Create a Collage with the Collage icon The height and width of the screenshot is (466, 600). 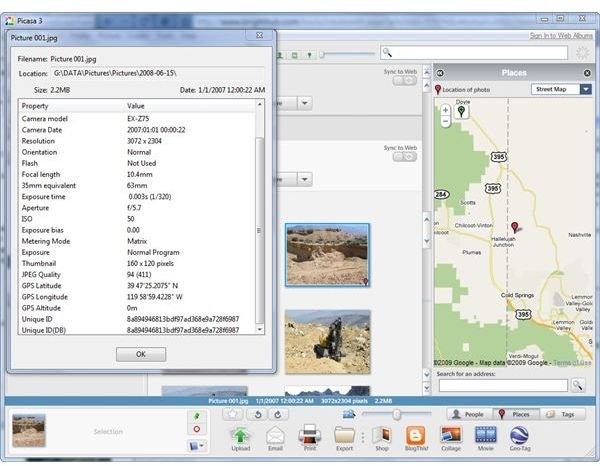[451, 435]
